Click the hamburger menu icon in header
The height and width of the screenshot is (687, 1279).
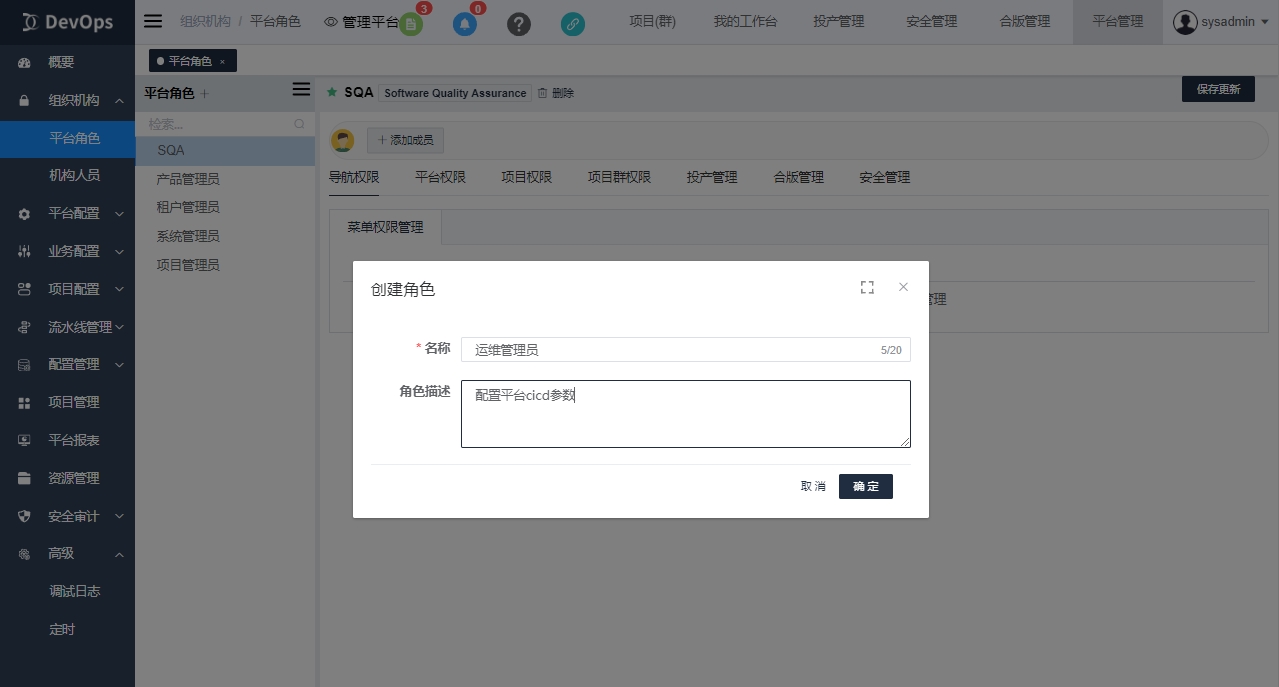coord(153,21)
